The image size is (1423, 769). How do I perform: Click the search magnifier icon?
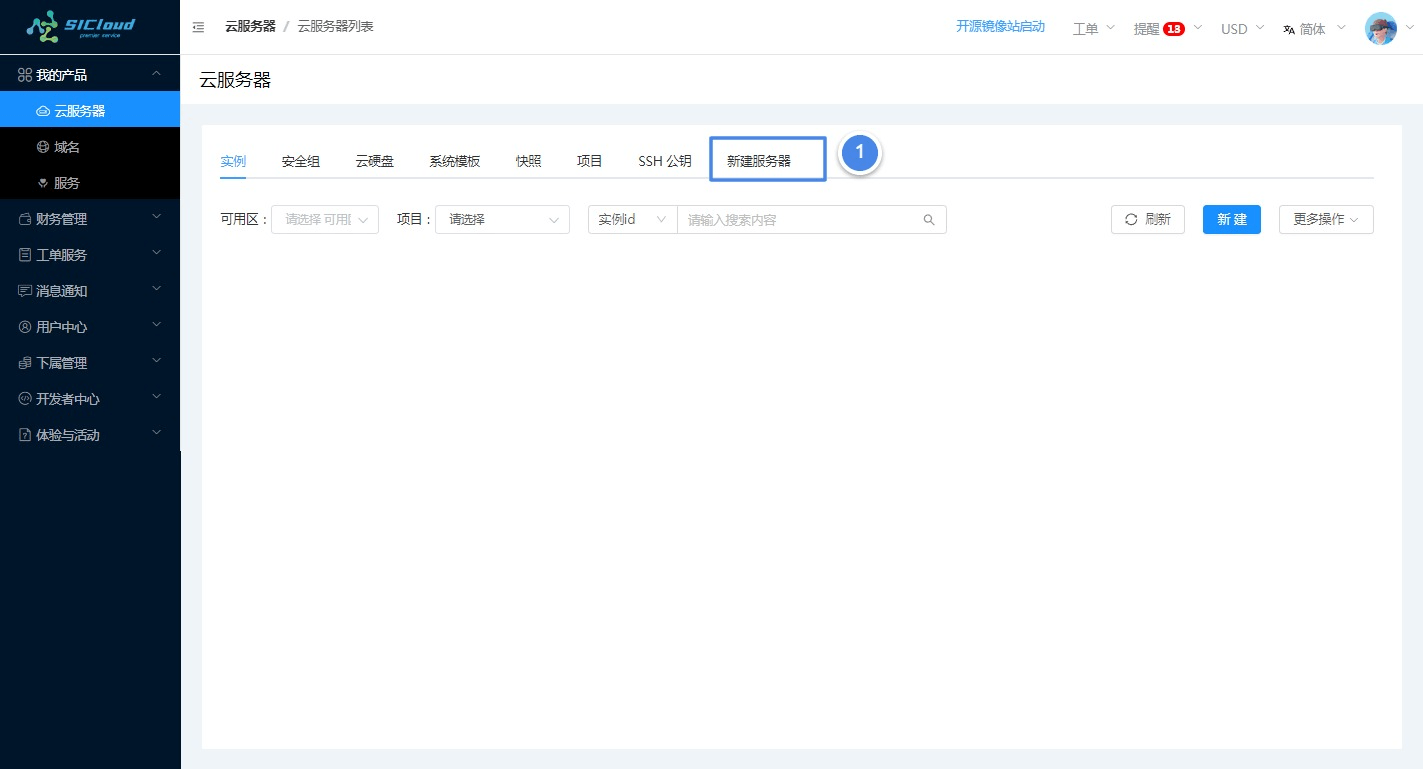click(928, 219)
